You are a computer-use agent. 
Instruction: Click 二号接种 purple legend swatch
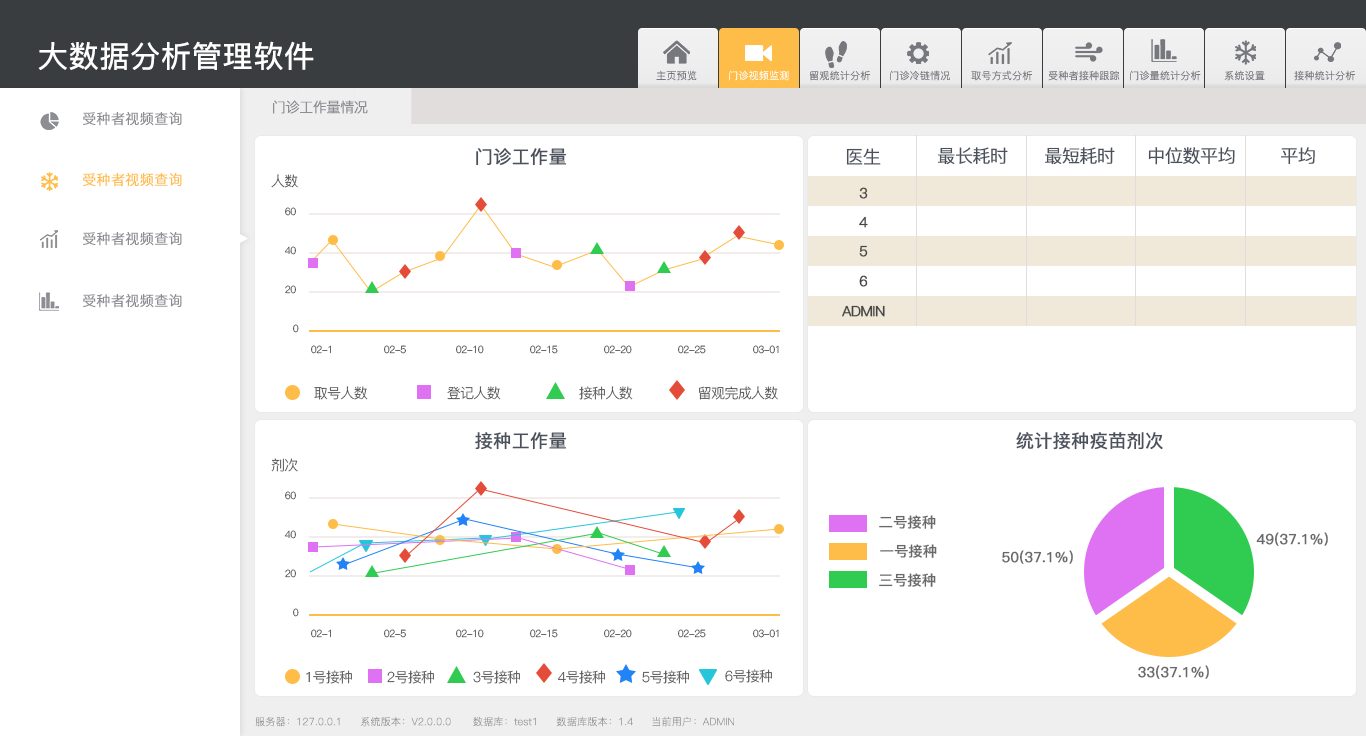848,523
